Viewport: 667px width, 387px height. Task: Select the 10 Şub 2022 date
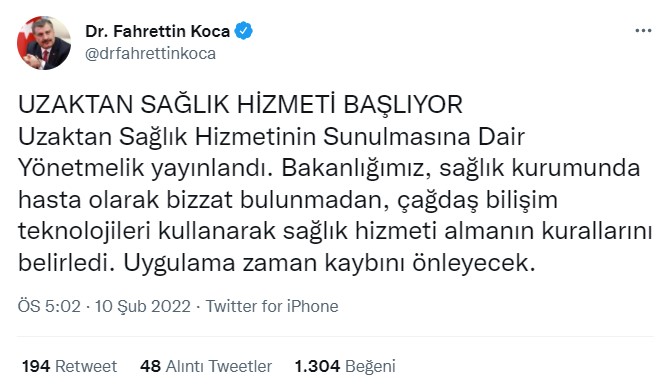tap(143, 306)
